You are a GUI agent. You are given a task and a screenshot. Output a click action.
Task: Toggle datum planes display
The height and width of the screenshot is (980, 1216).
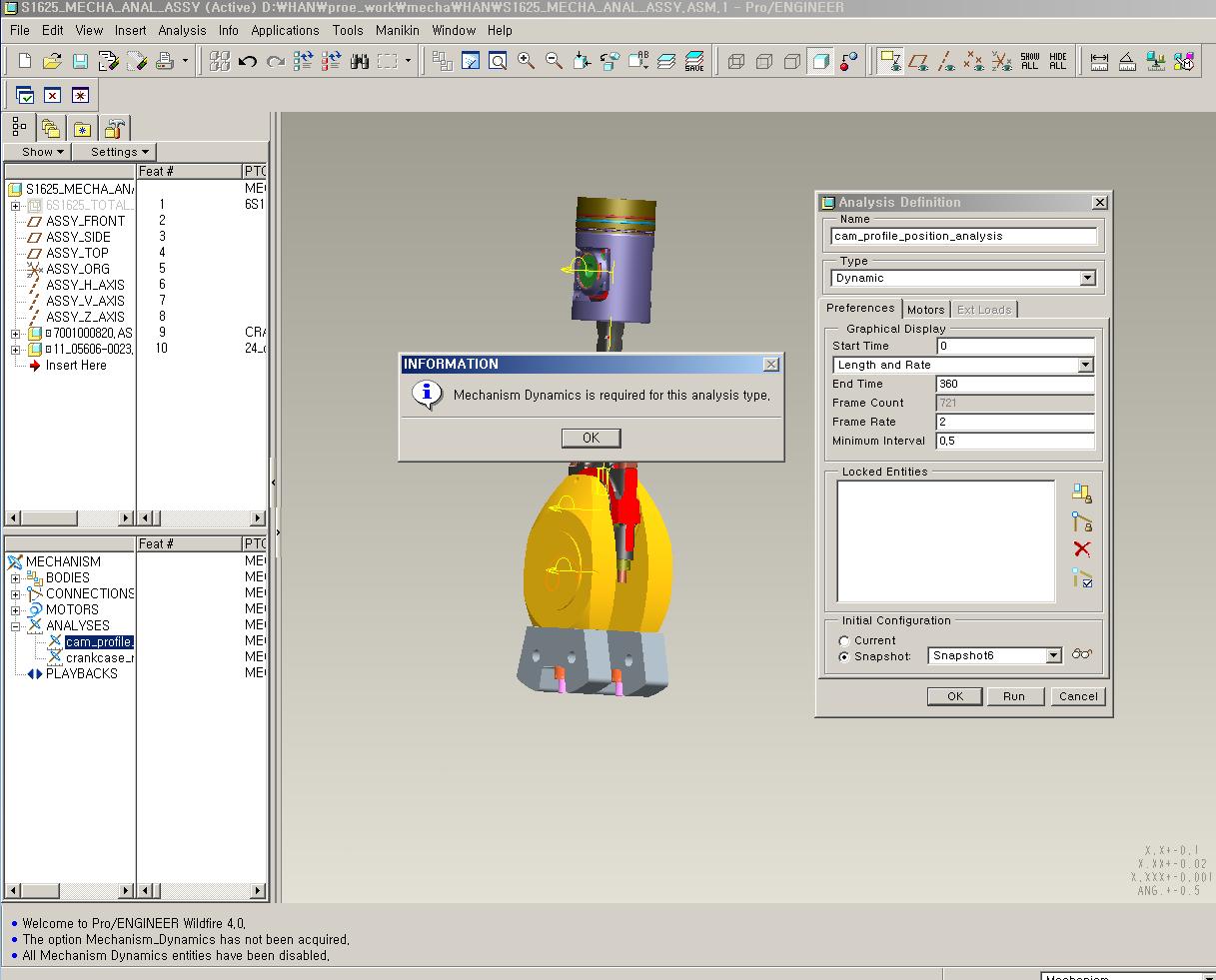coord(918,62)
